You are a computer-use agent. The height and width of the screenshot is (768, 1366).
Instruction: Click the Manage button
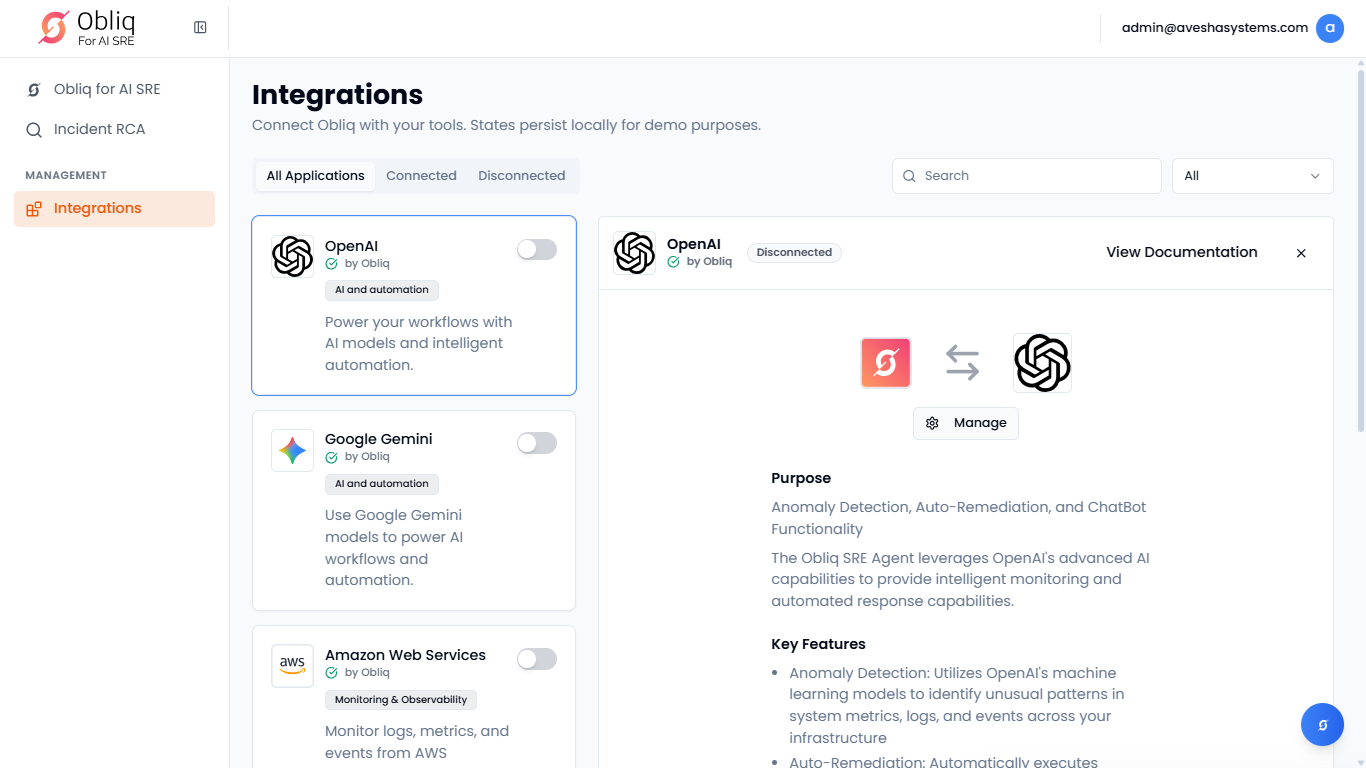click(966, 423)
